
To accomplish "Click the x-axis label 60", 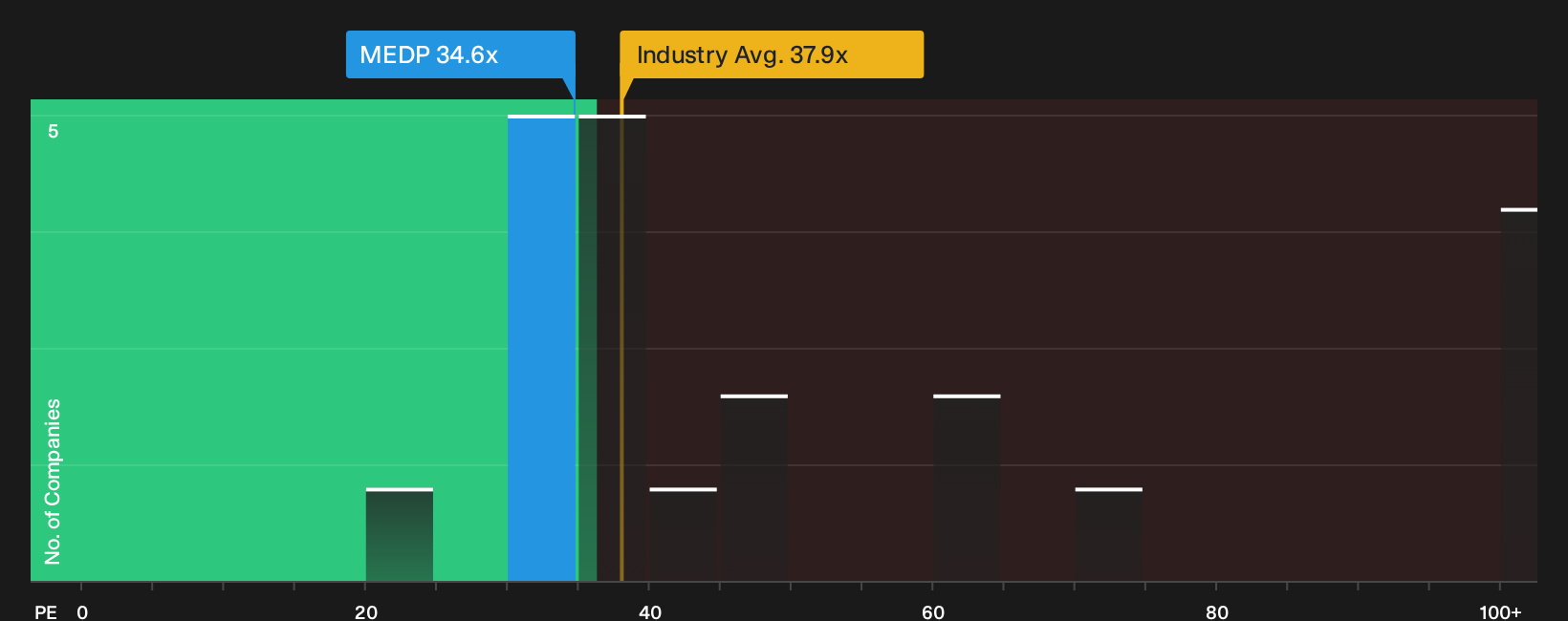I will click(933, 611).
